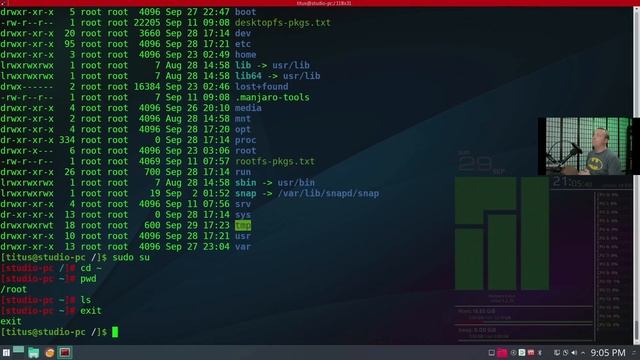Viewport: 640px width, 360px height.
Task: Click the 'lib64' symlink name
Action: (248, 76)
